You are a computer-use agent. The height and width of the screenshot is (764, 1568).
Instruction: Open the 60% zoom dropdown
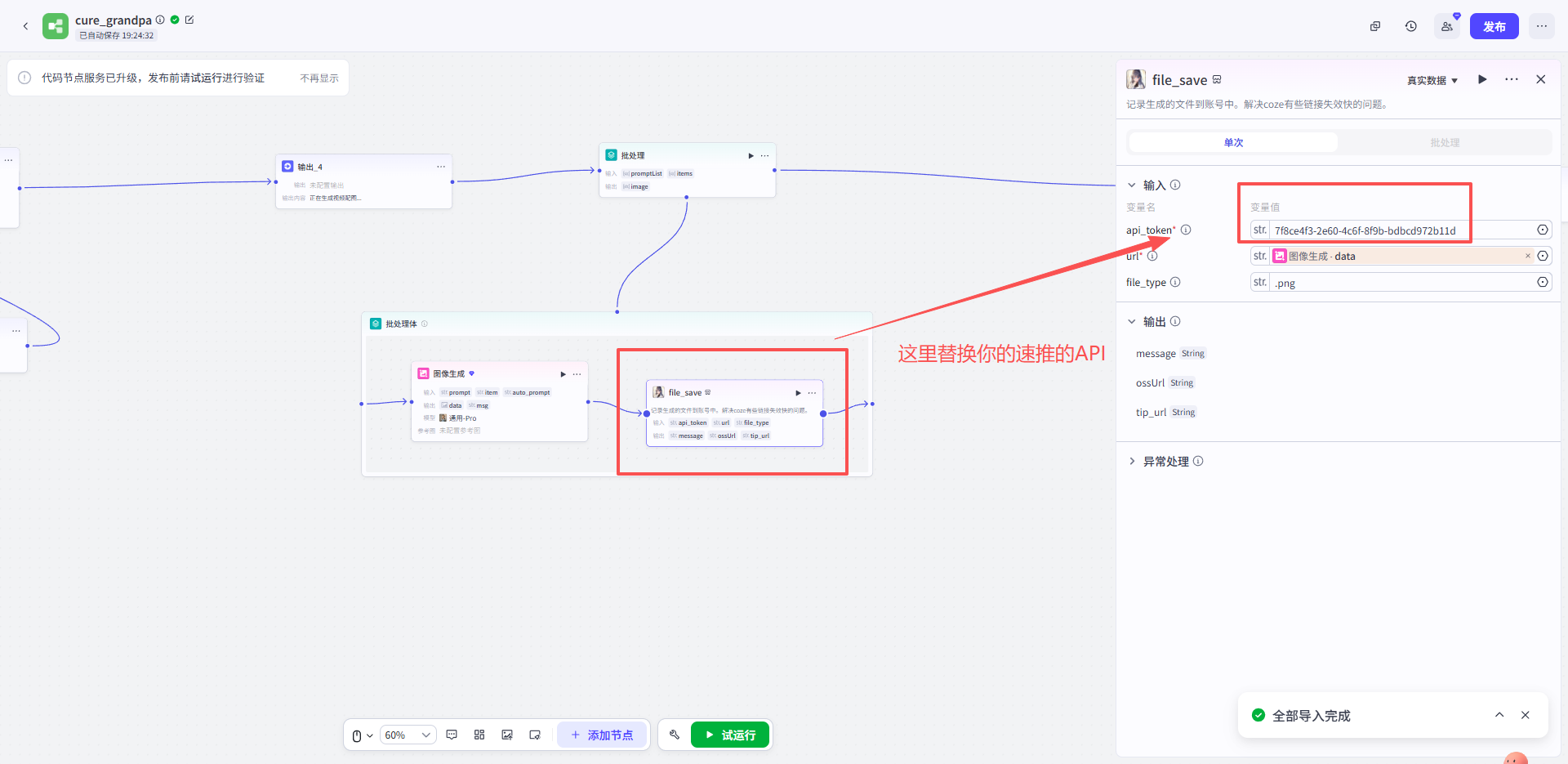point(408,735)
